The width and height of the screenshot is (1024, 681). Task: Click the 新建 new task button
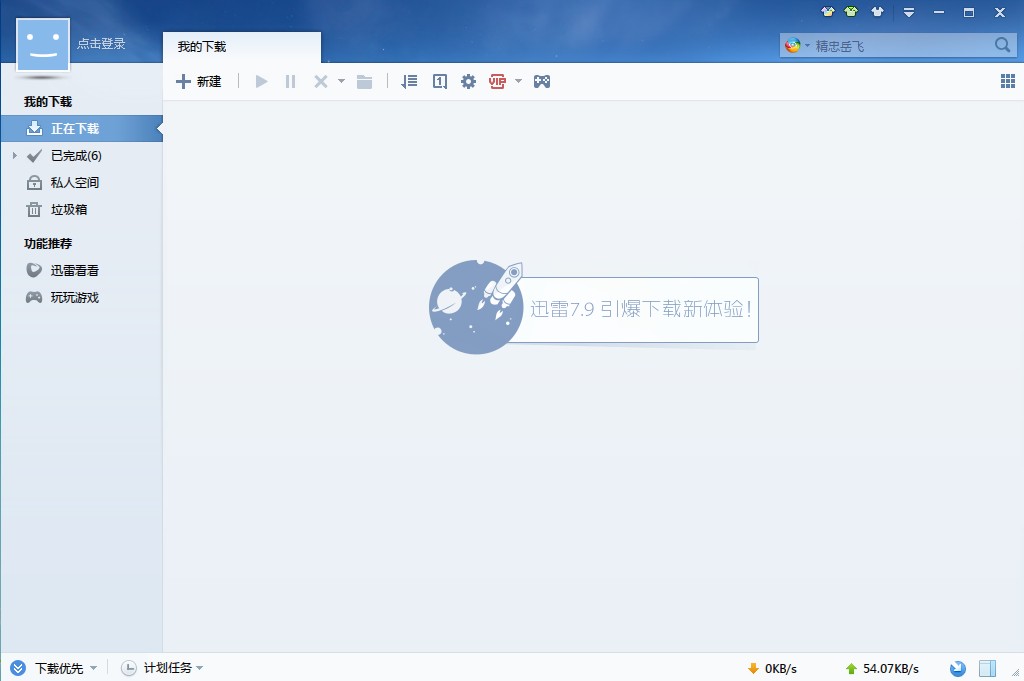coord(199,81)
